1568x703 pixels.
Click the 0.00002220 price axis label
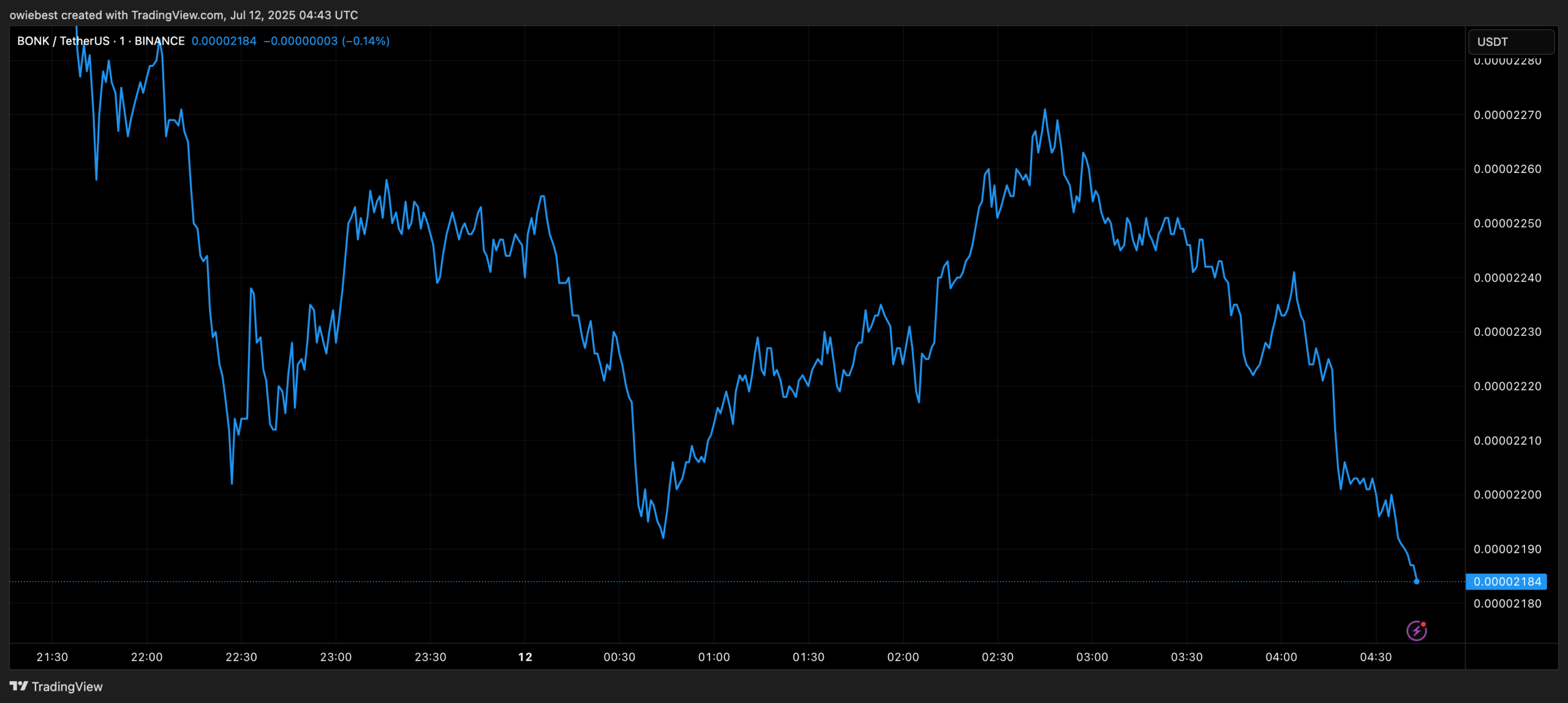(1507, 386)
